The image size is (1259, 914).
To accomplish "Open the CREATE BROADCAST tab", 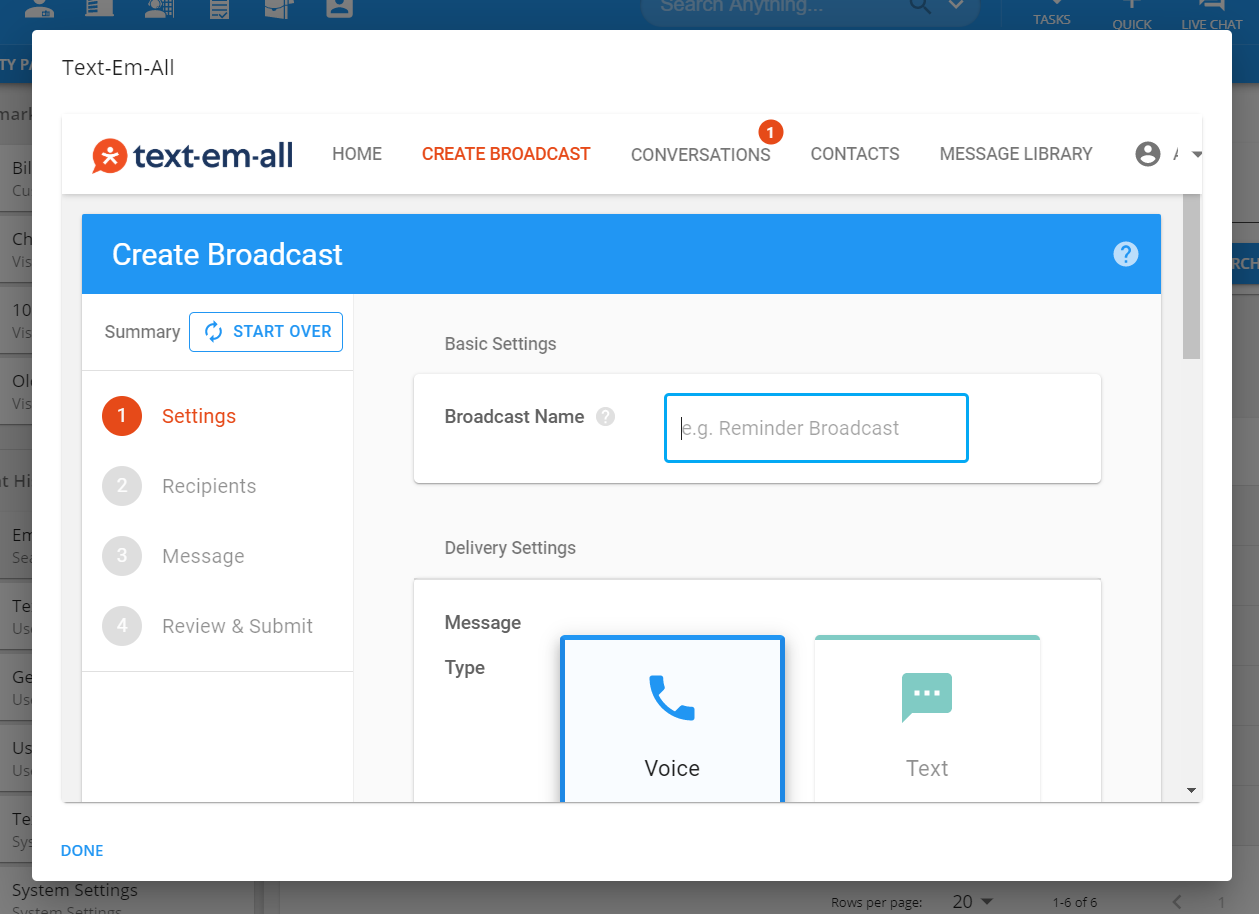I will pos(506,154).
